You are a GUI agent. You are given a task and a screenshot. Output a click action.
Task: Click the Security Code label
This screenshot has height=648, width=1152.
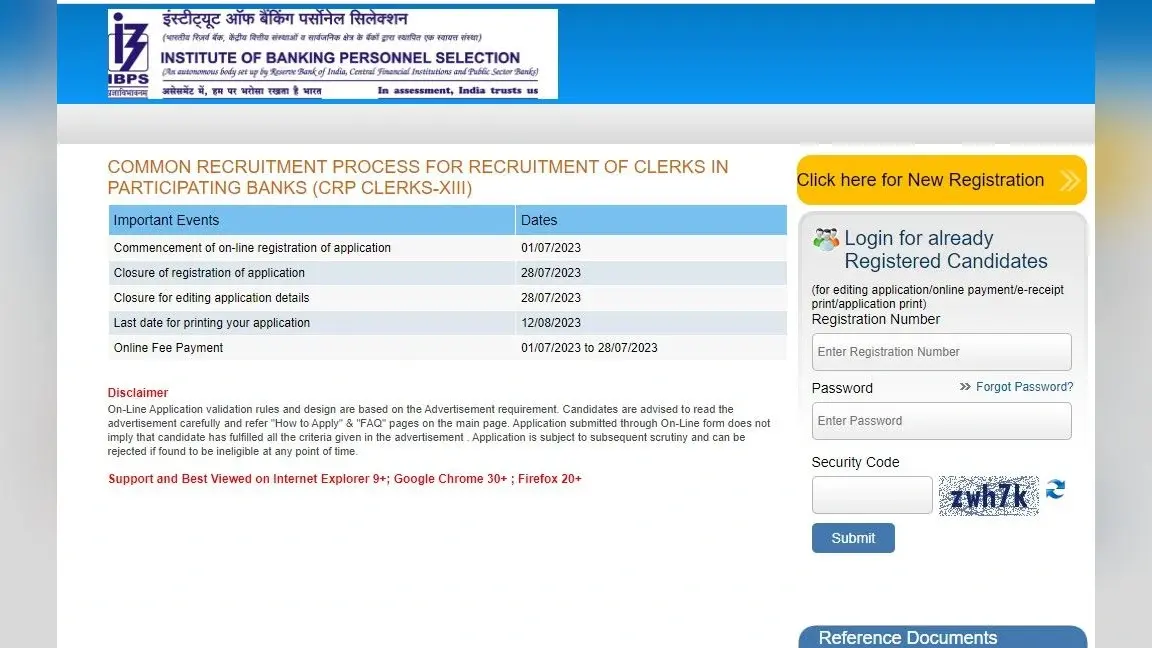[x=855, y=462]
